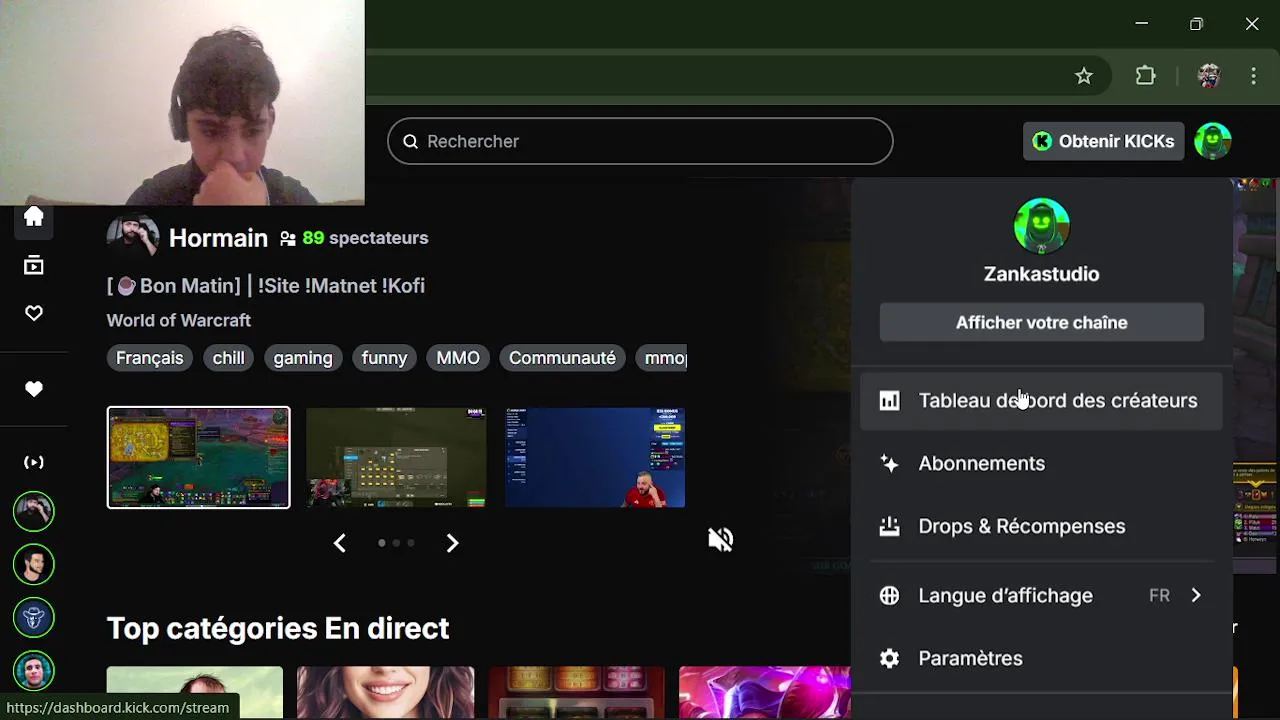Open the Hormain channel name link

[x=218, y=238]
